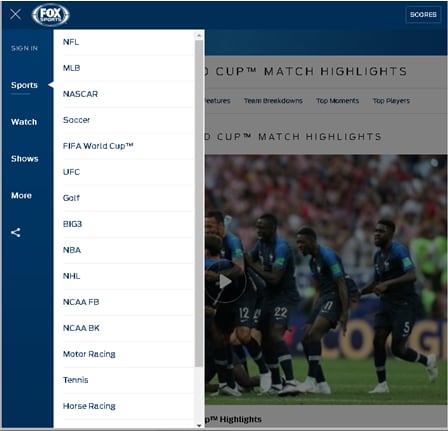Click the scrollbar up arrow in sports list

[x=199, y=35]
